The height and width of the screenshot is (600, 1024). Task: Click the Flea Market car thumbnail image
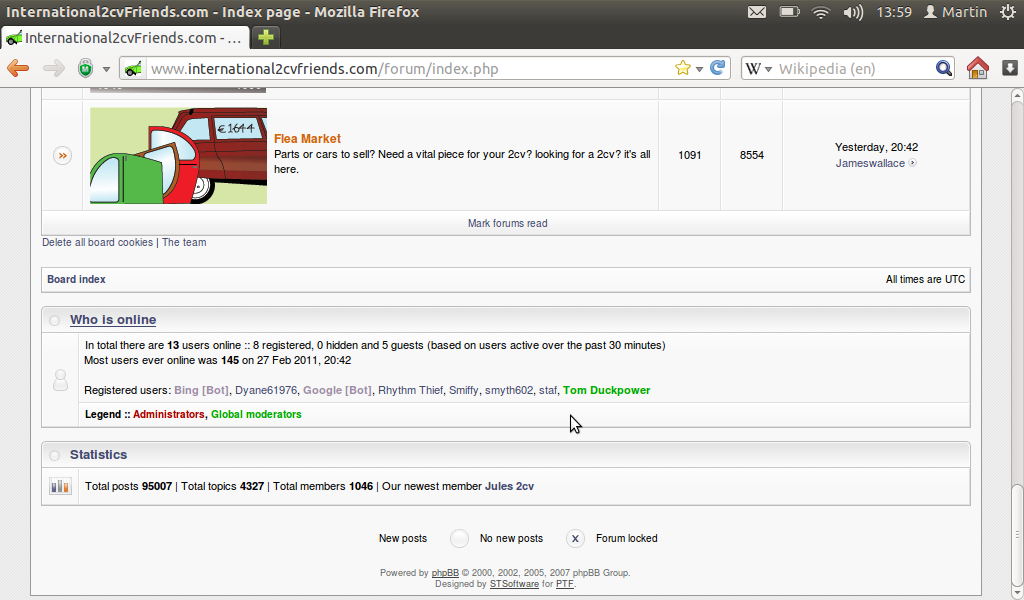coord(178,155)
